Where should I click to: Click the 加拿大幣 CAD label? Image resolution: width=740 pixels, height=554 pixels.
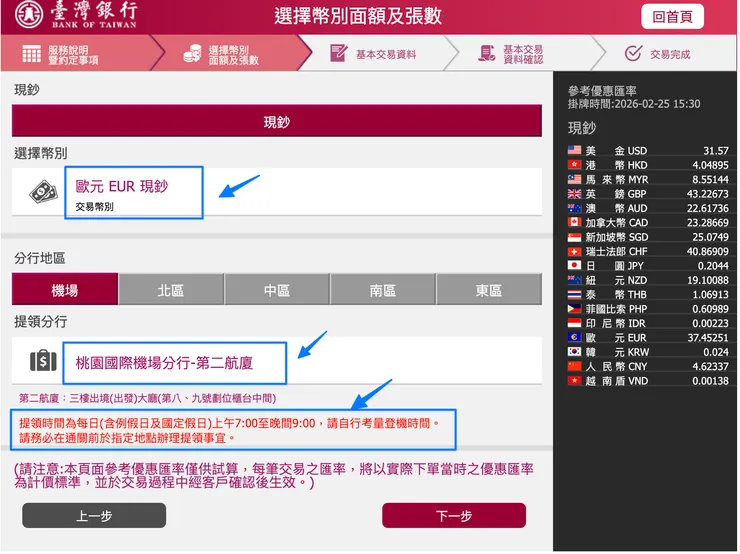click(x=616, y=223)
